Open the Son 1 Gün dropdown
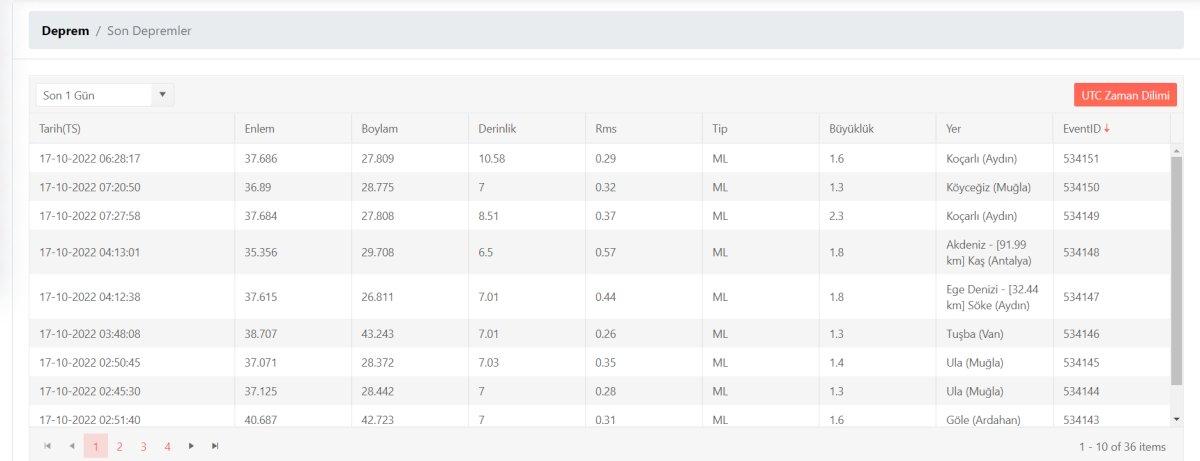The width and height of the screenshot is (1200, 461). (x=105, y=95)
